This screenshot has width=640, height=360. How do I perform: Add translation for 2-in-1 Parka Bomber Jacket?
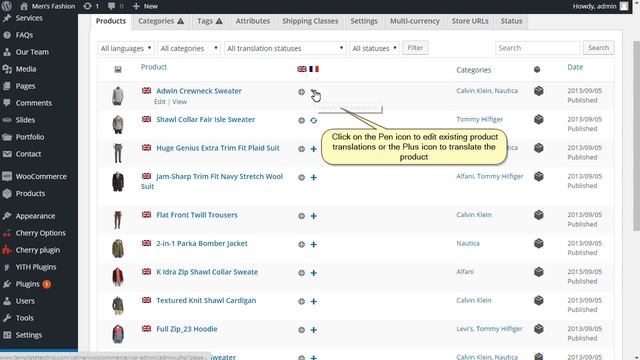[313, 244]
